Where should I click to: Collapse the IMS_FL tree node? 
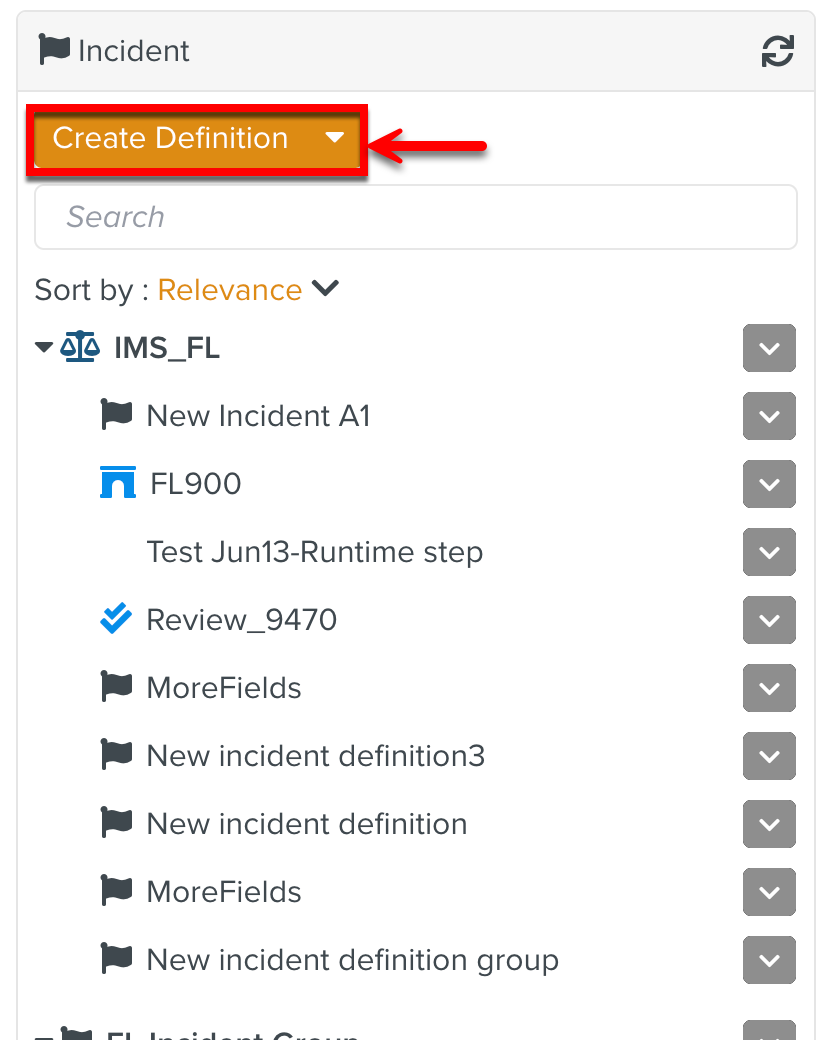[x=43, y=347]
